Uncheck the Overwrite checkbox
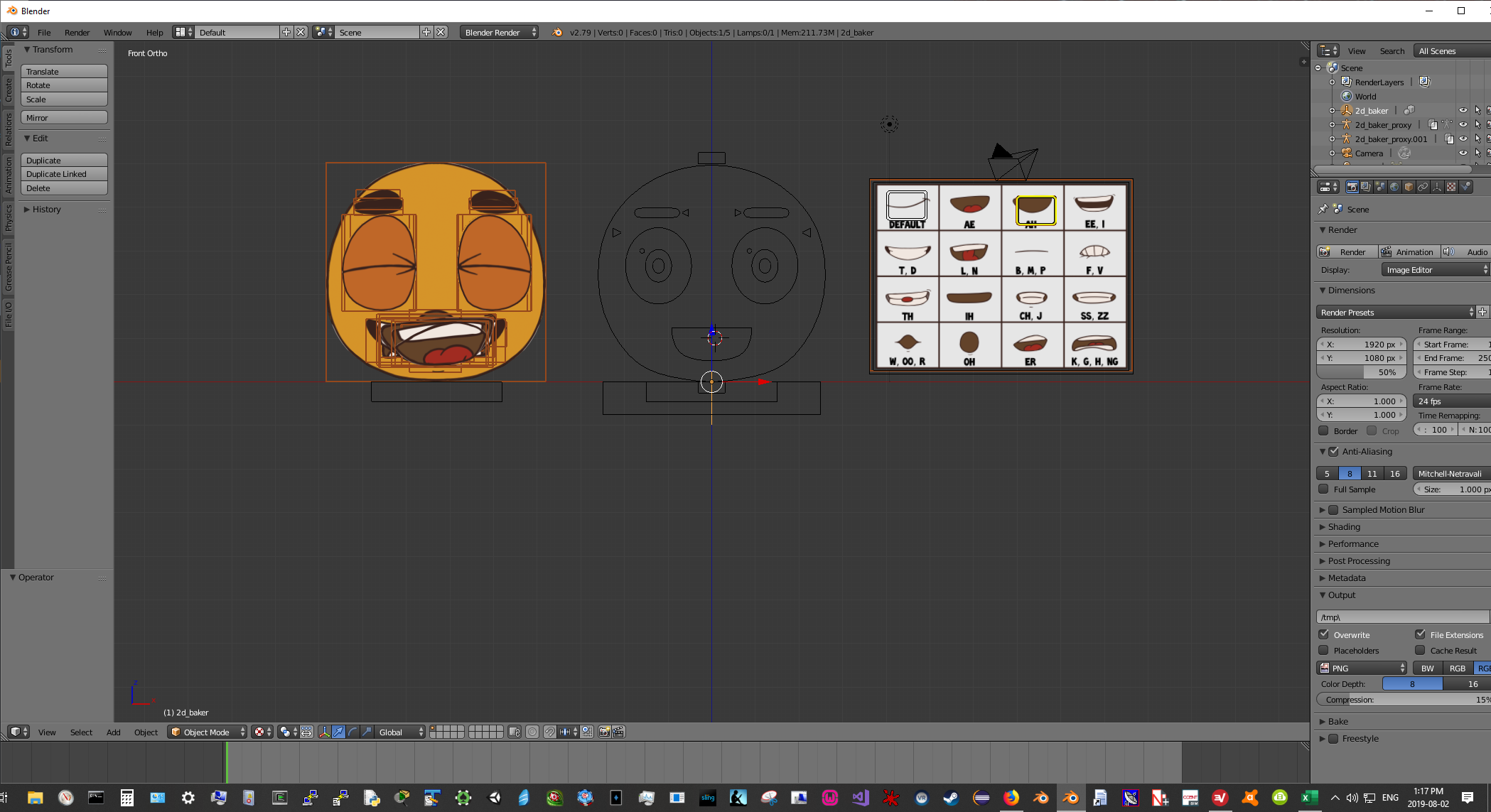Image resolution: width=1491 pixels, height=812 pixels. click(x=1324, y=634)
